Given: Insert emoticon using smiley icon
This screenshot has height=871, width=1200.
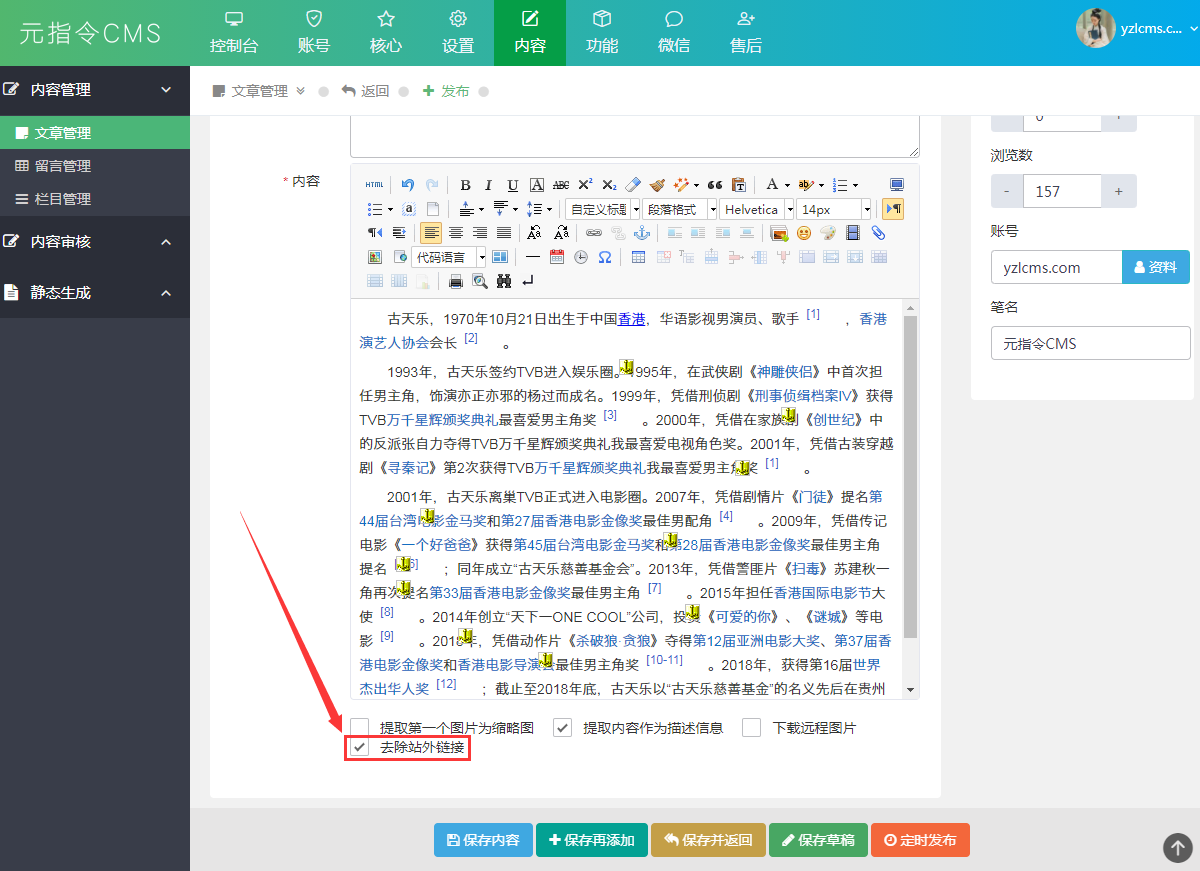Looking at the screenshot, I should click(x=803, y=233).
